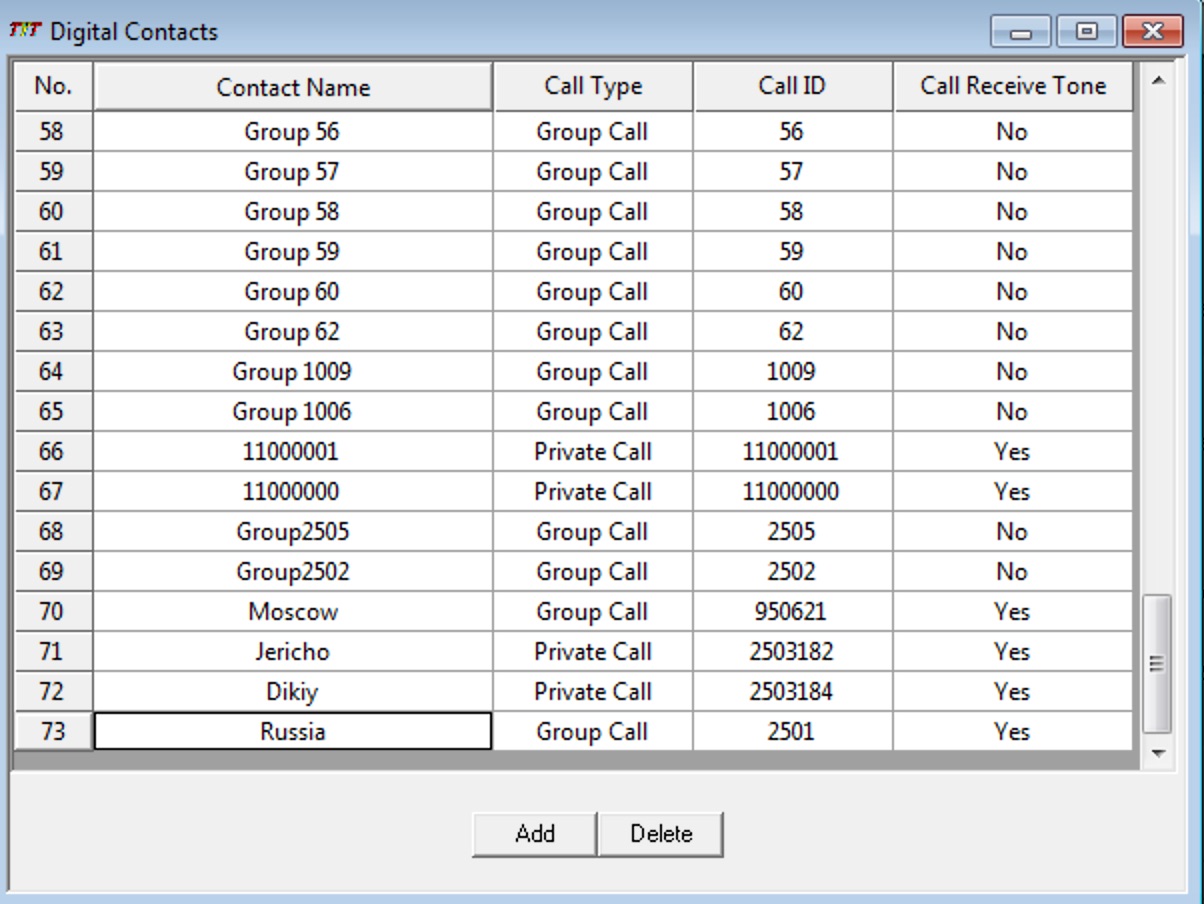Click the No. column header
Image resolution: width=1204 pixels, height=904 pixels.
coord(53,87)
